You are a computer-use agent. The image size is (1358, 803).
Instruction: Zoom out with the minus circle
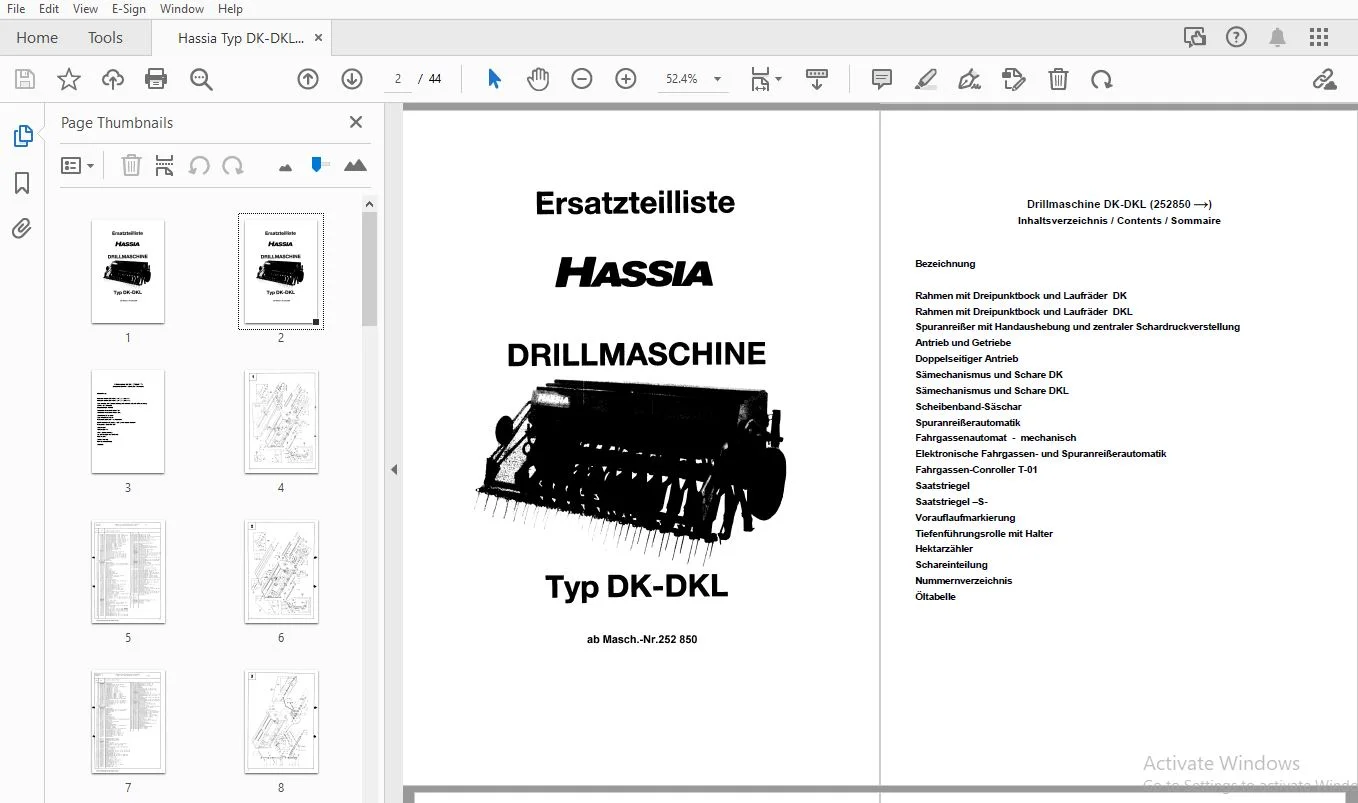582,79
